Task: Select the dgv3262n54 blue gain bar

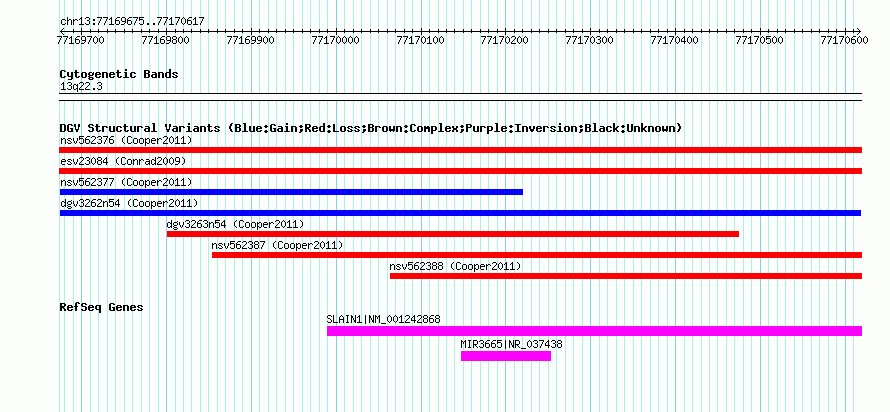Action: point(460,213)
